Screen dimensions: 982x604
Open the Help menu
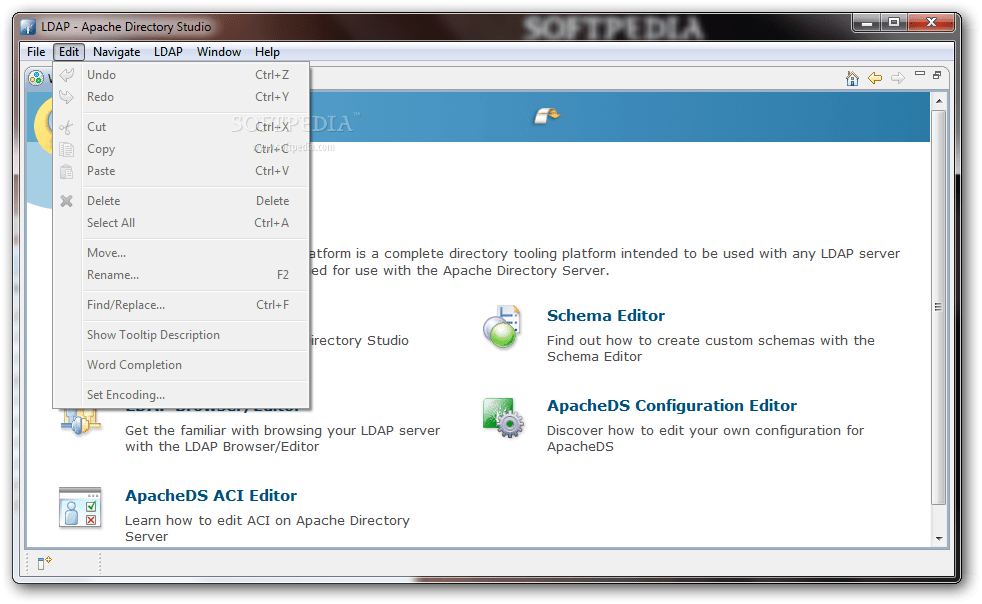coord(267,52)
